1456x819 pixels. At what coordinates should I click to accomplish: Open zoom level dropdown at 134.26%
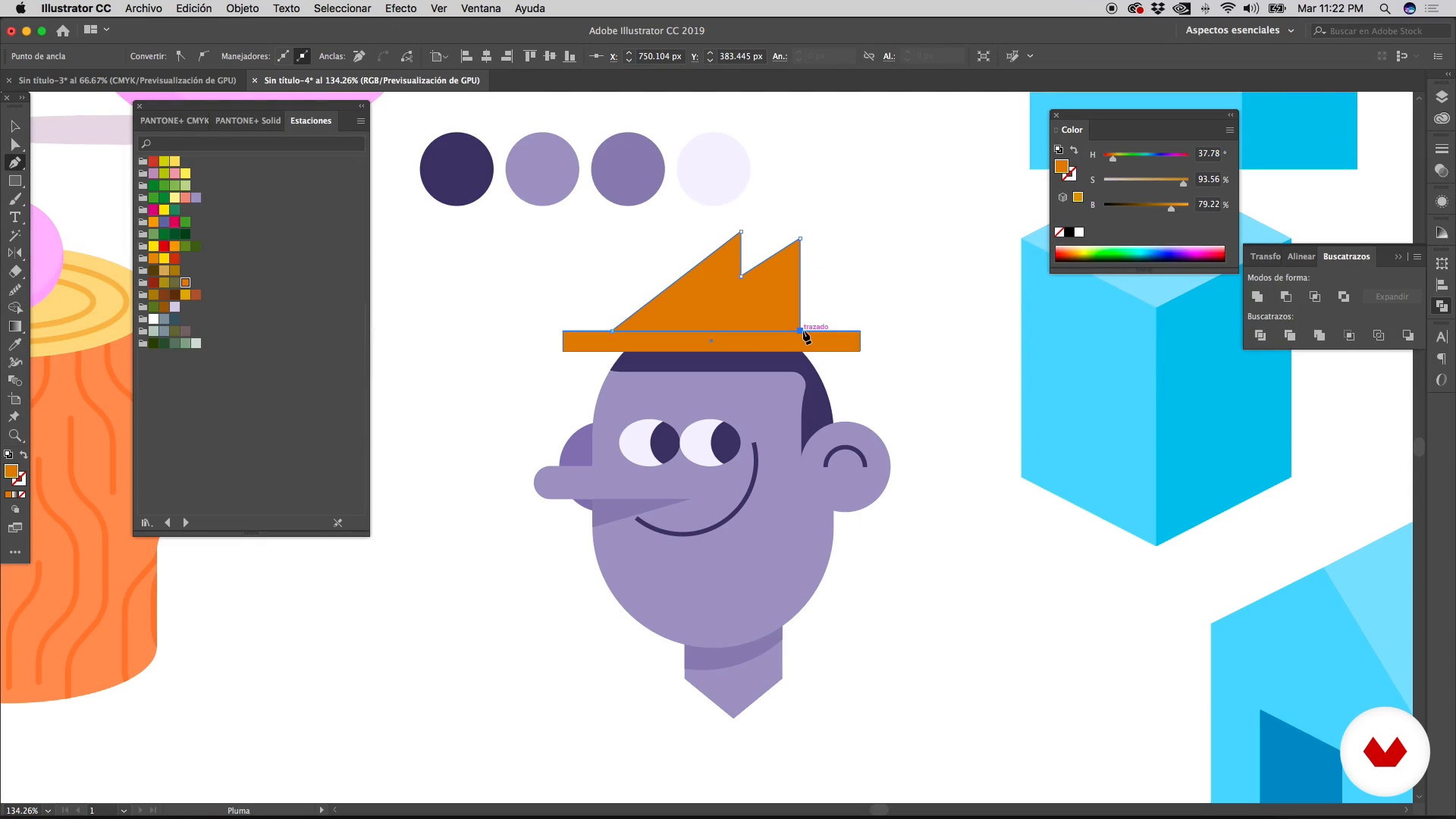pos(48,811)
